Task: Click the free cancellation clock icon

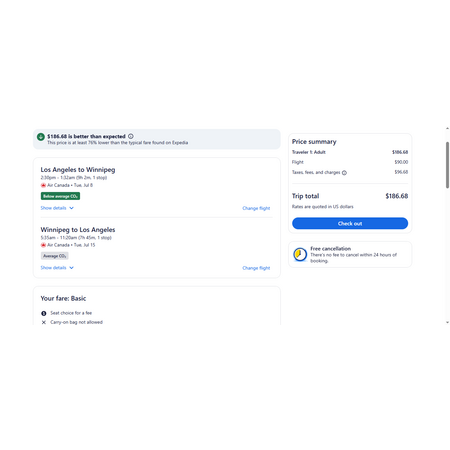Action: [x=300, y=254]
